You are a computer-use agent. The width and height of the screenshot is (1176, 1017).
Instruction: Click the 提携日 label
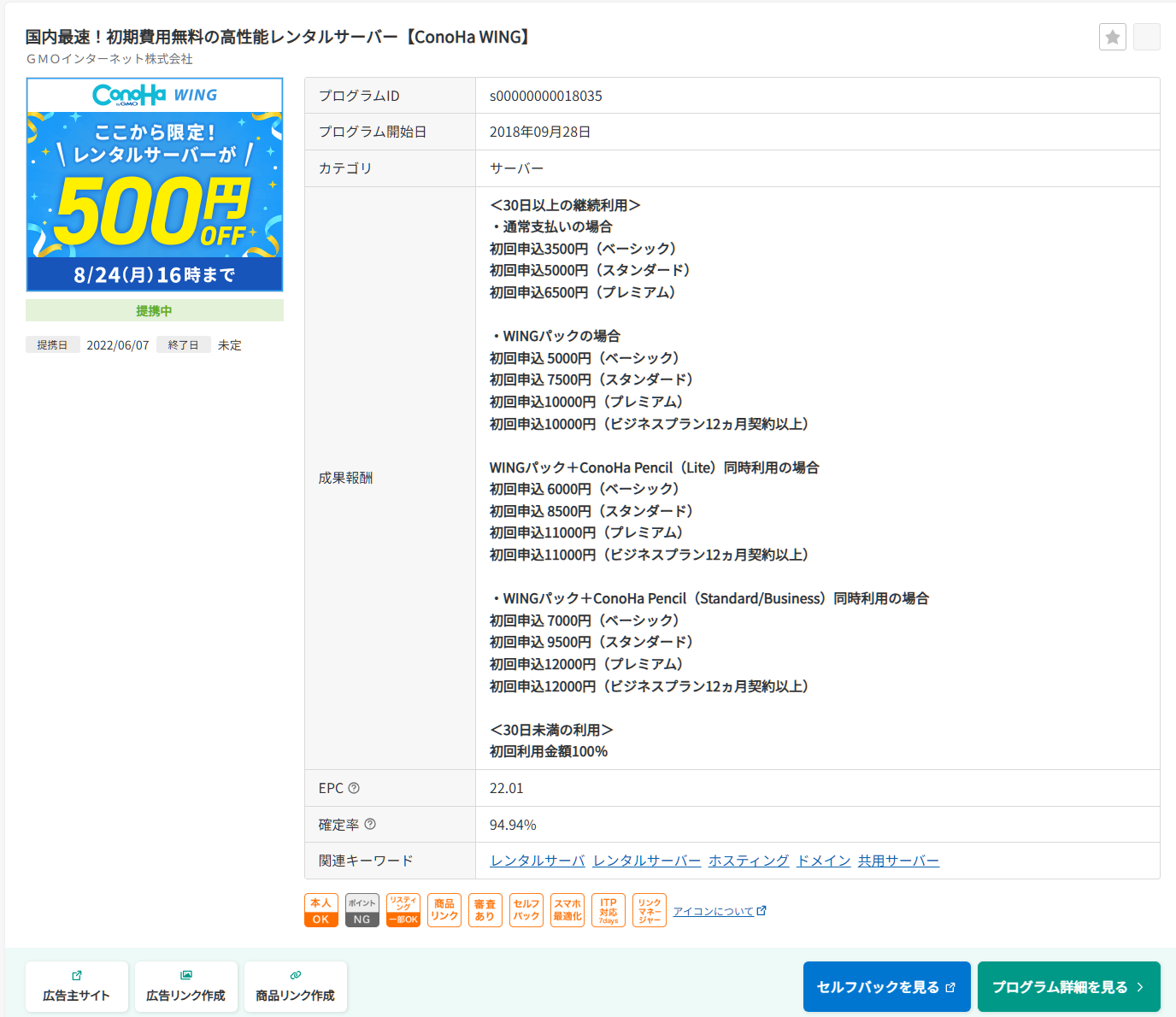[52, 344]
